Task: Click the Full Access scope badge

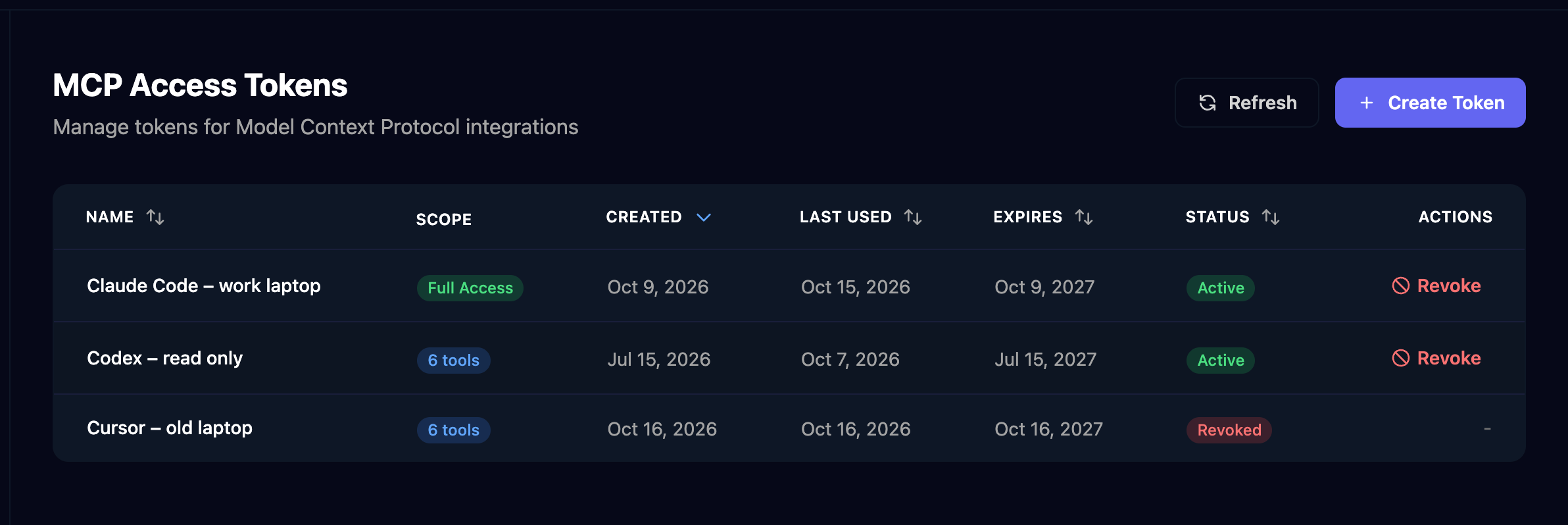Action: coord(470,288)
